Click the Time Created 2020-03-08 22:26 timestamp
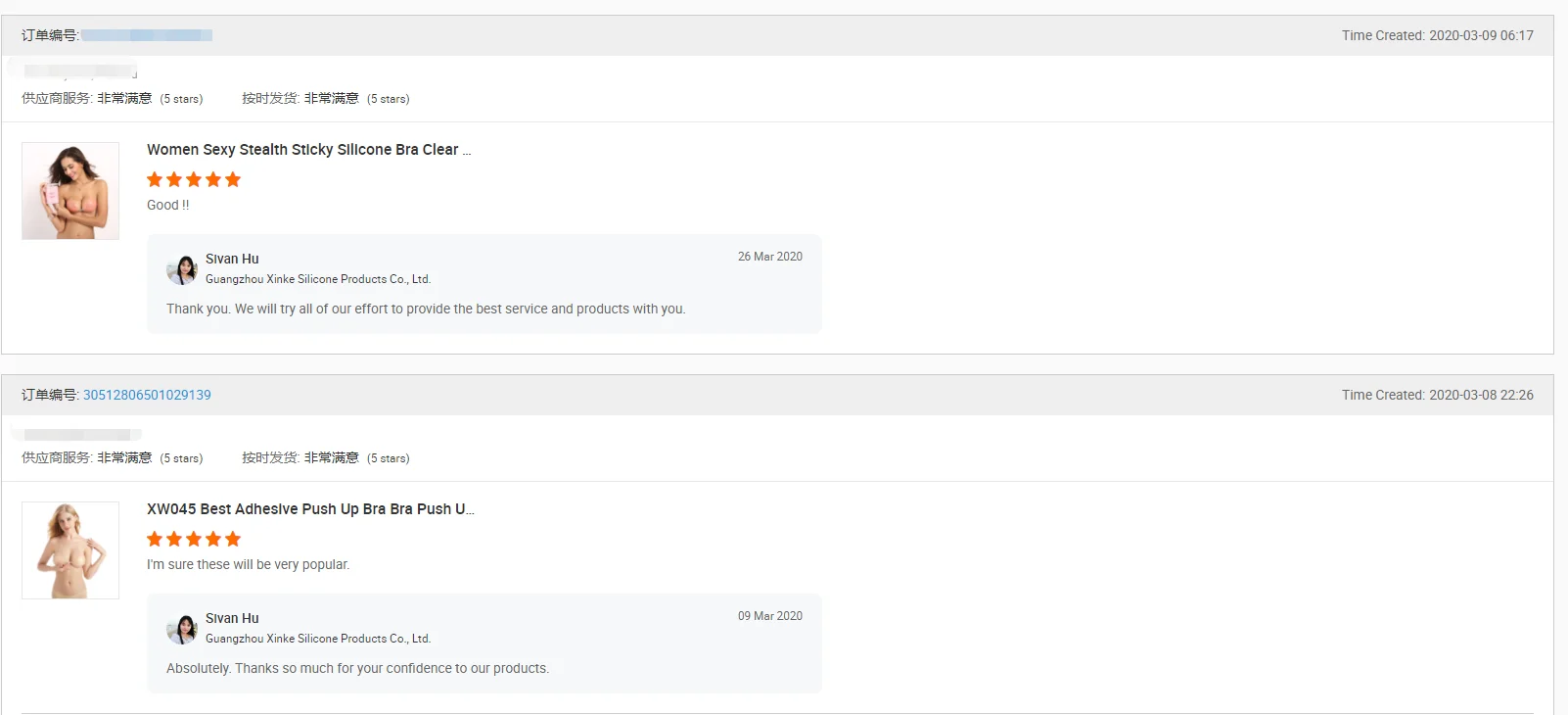Image resolution: width=1568 pixels, height=715 pixels. (x=1437, y=396)
